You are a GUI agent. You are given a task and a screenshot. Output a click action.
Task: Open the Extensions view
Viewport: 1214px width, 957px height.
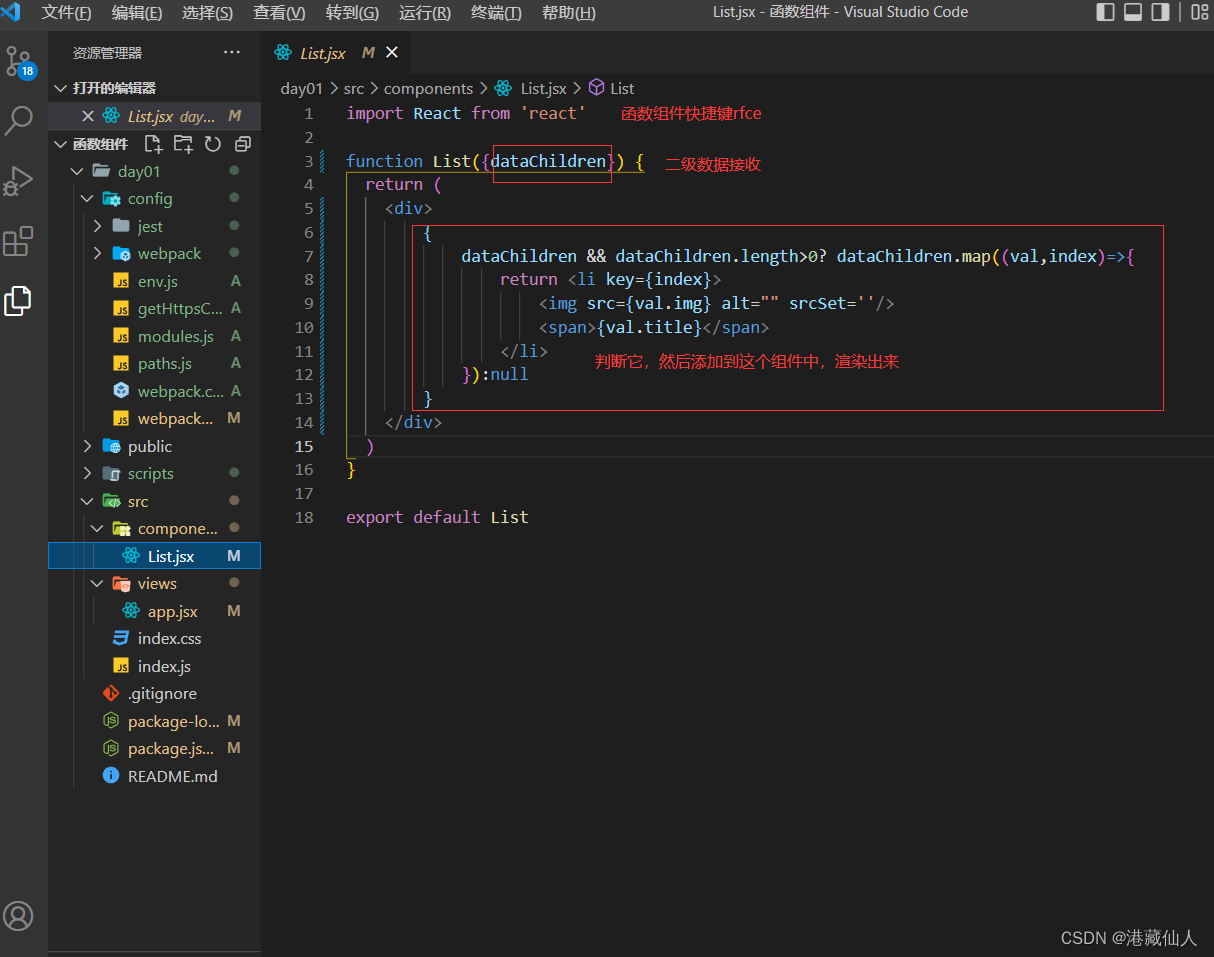tap(19, 241)
